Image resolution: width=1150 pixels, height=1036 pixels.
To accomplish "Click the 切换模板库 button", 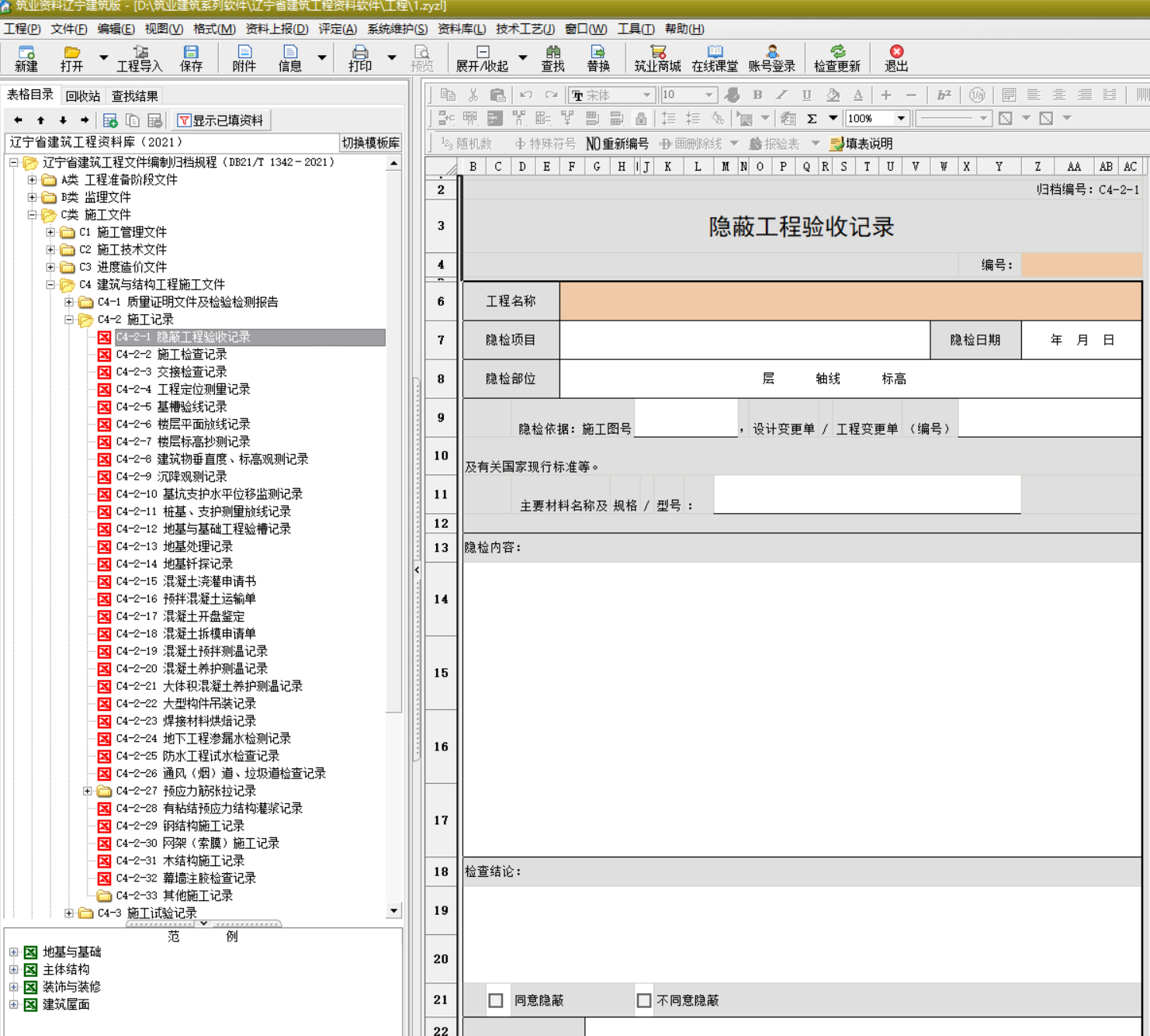I will tap(371, 143).
